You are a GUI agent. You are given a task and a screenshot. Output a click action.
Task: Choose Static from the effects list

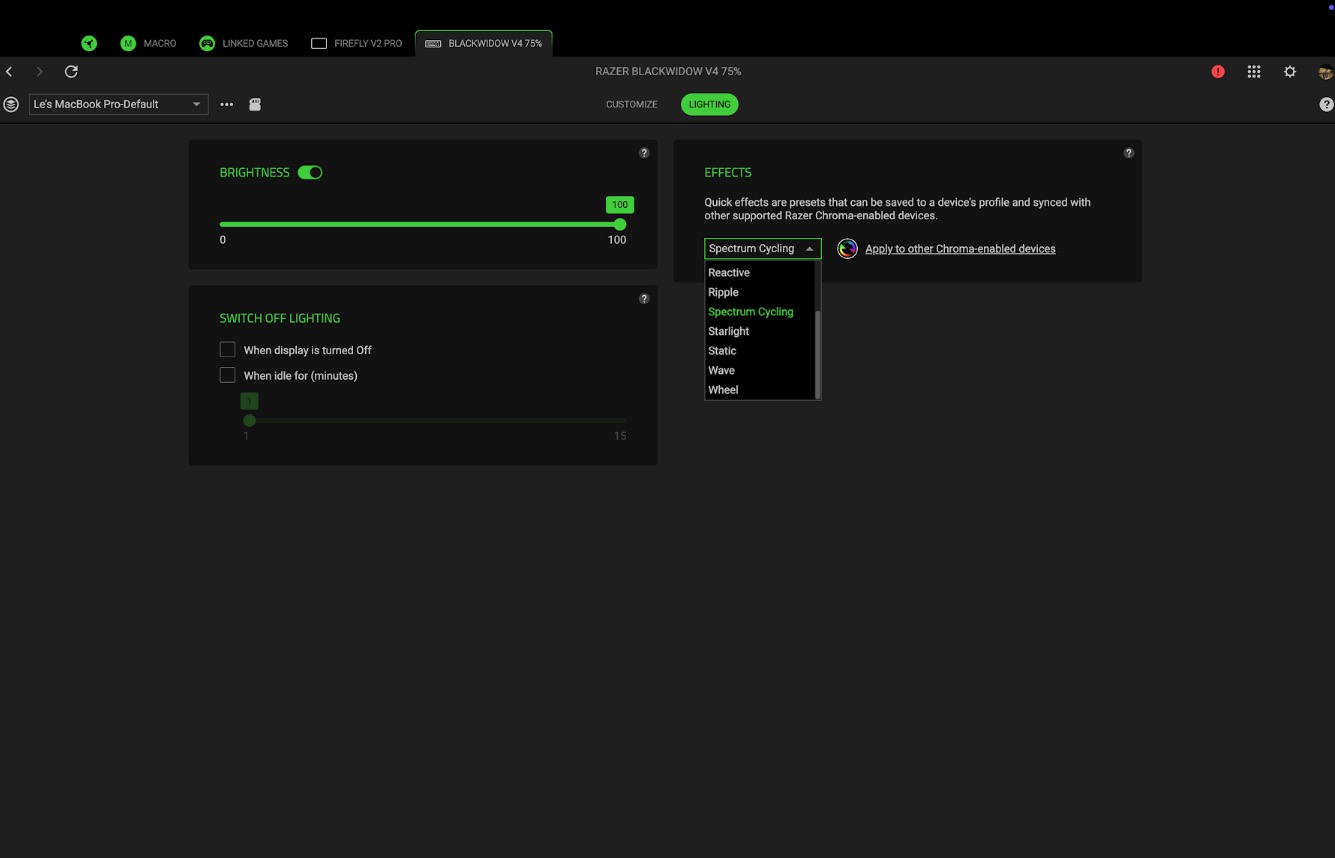click(760, 351)
